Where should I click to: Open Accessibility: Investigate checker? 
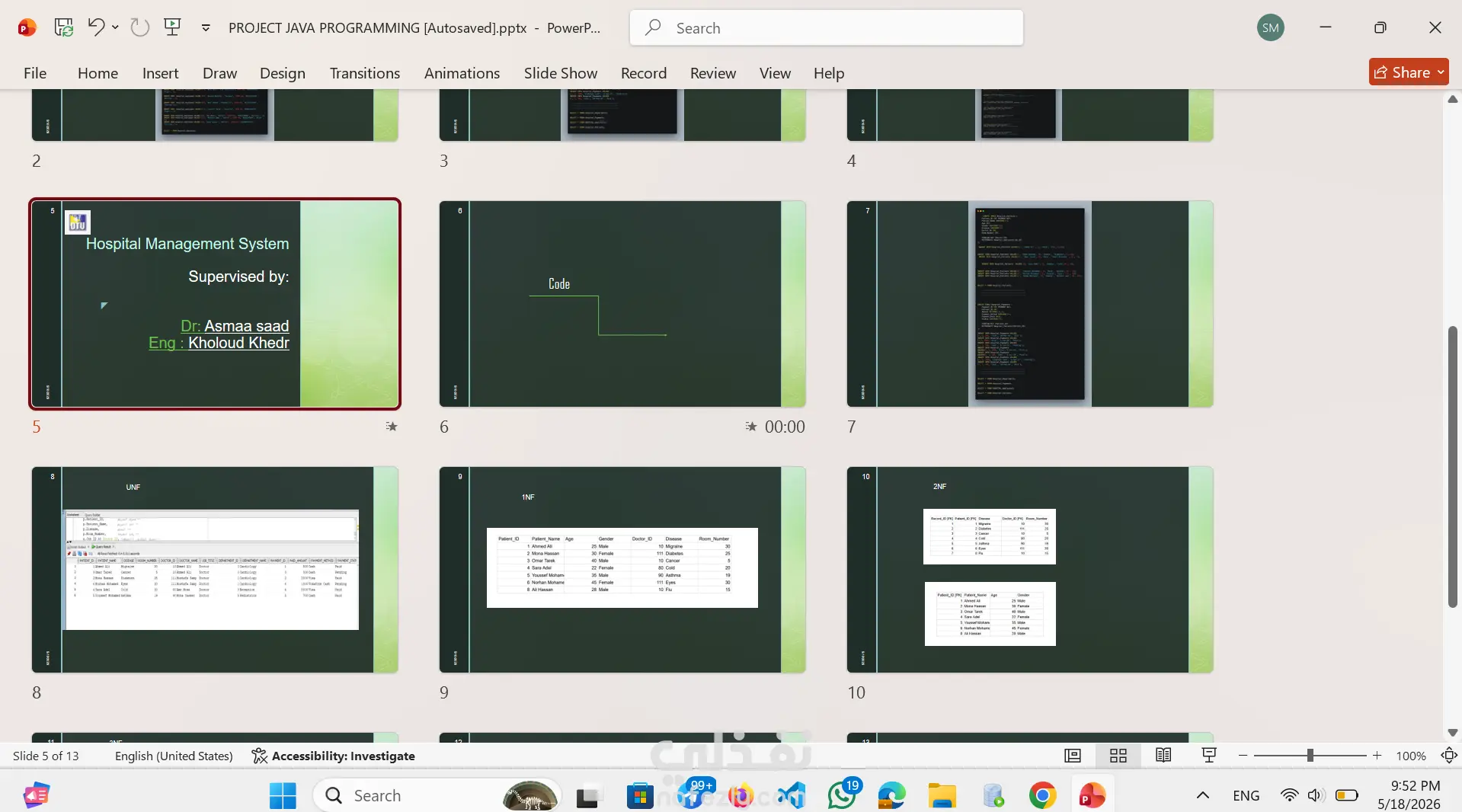click(334, 756)
